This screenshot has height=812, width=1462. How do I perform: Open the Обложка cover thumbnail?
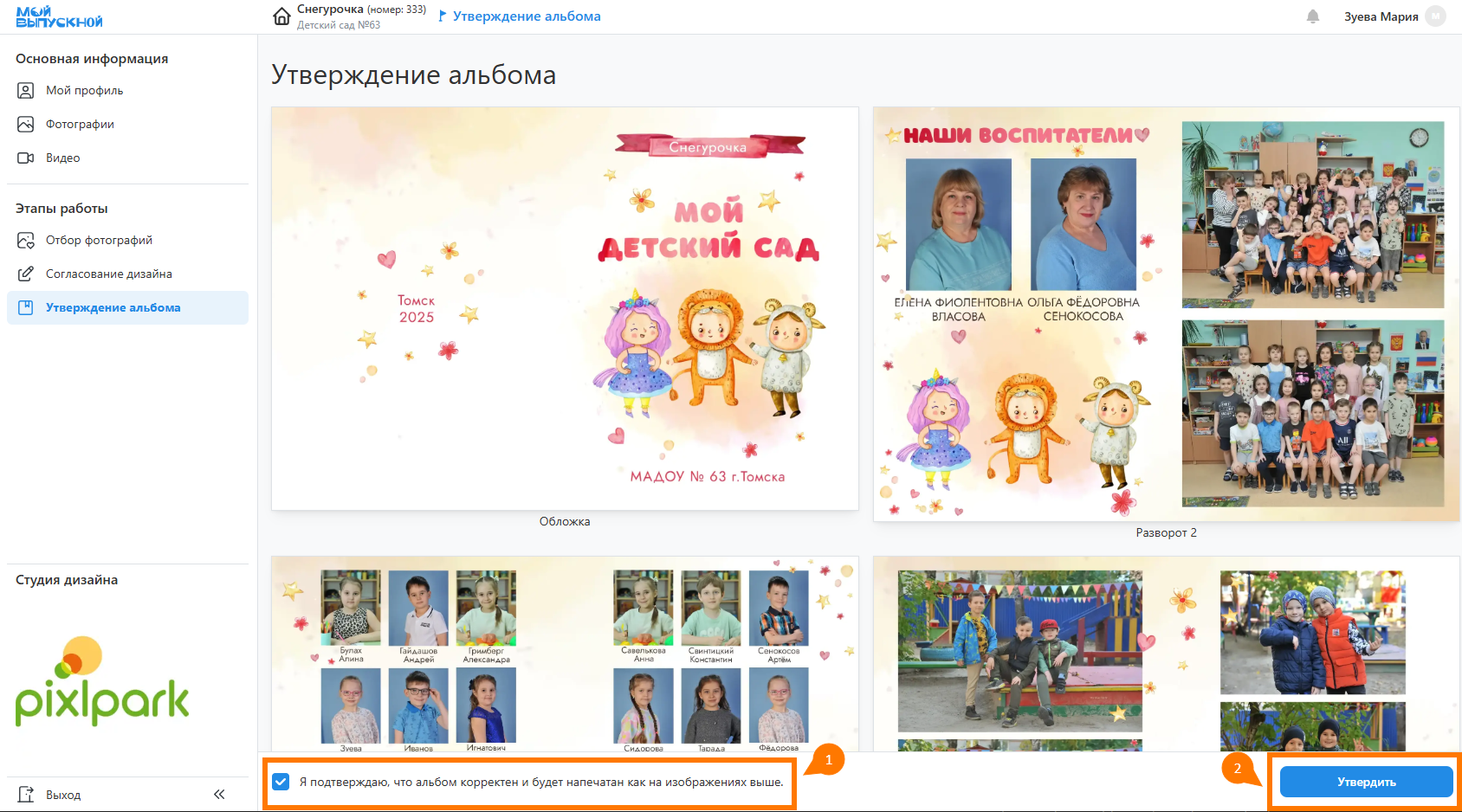(565, 309)
